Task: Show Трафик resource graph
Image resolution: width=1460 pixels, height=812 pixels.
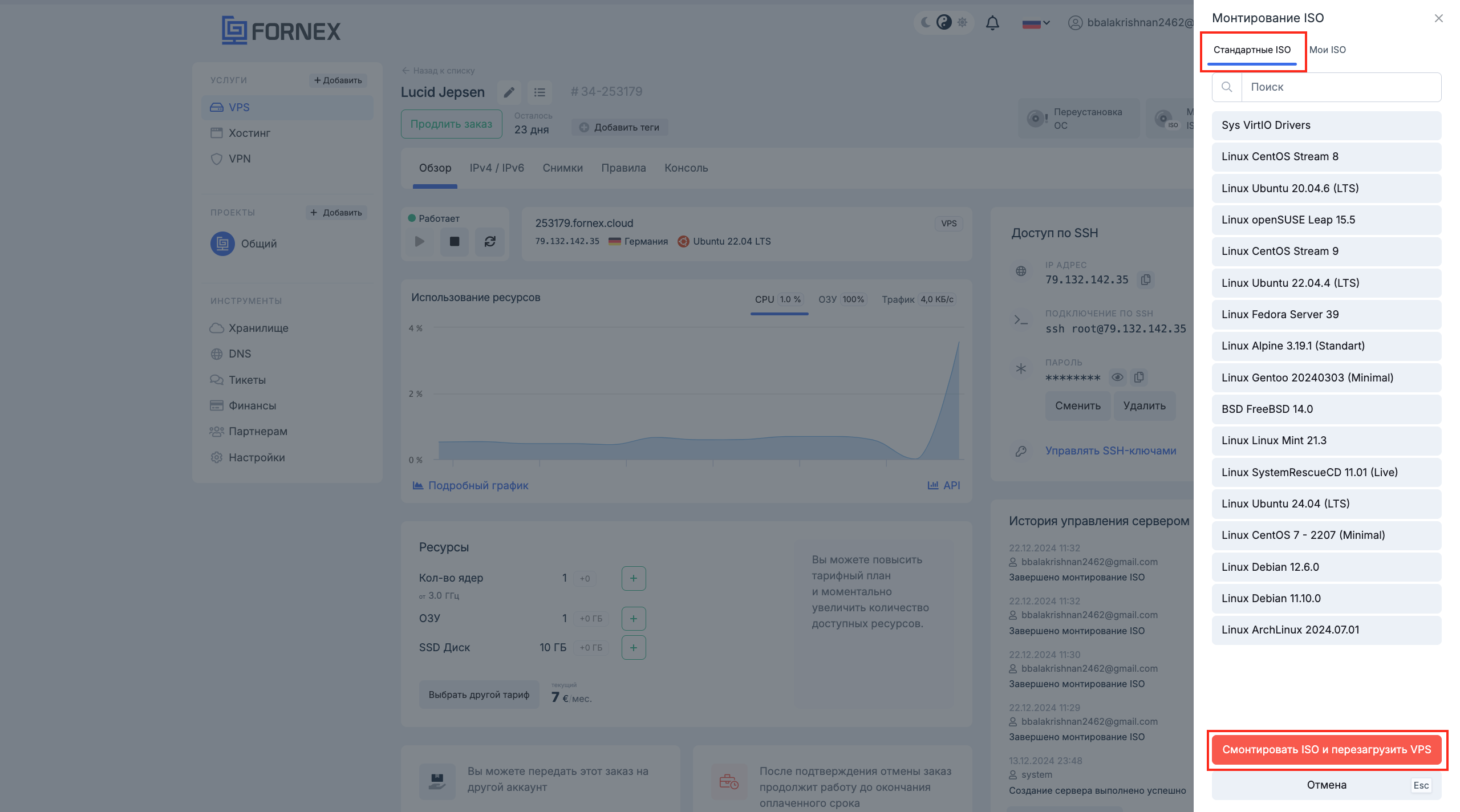Action: pyautogui.click(x=918, y=299)
